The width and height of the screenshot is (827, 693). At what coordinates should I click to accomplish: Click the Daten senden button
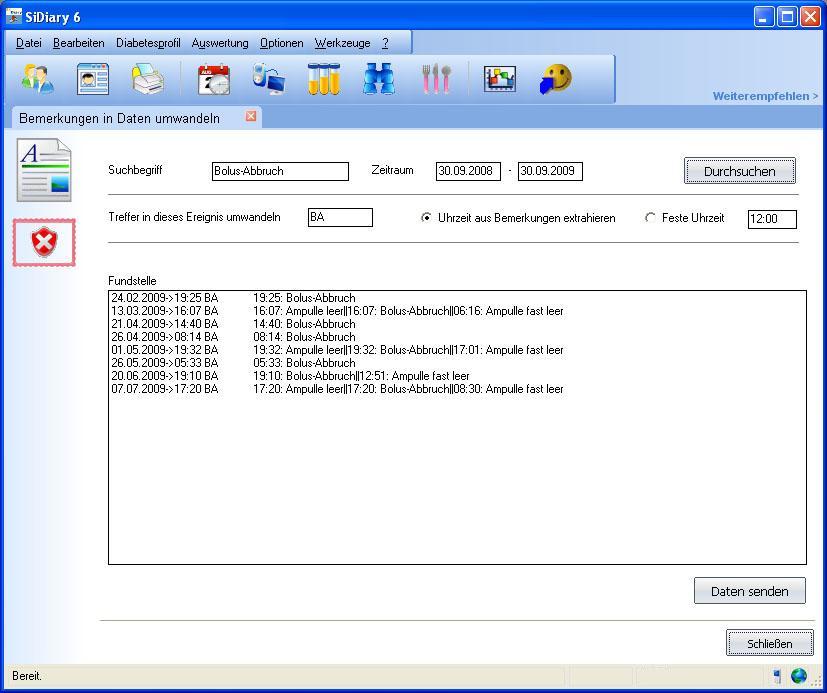[x=749, y=591]
